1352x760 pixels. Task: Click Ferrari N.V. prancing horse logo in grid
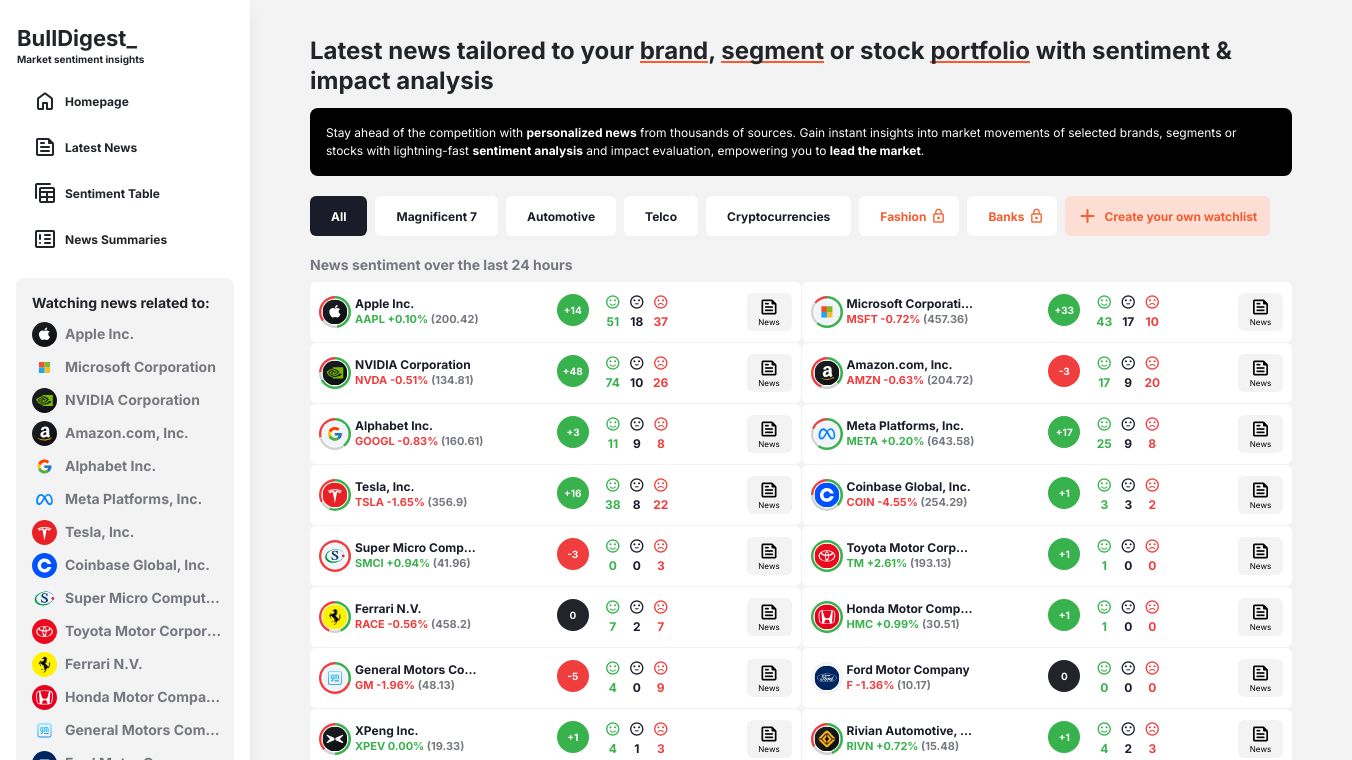(x=334, y=616)
